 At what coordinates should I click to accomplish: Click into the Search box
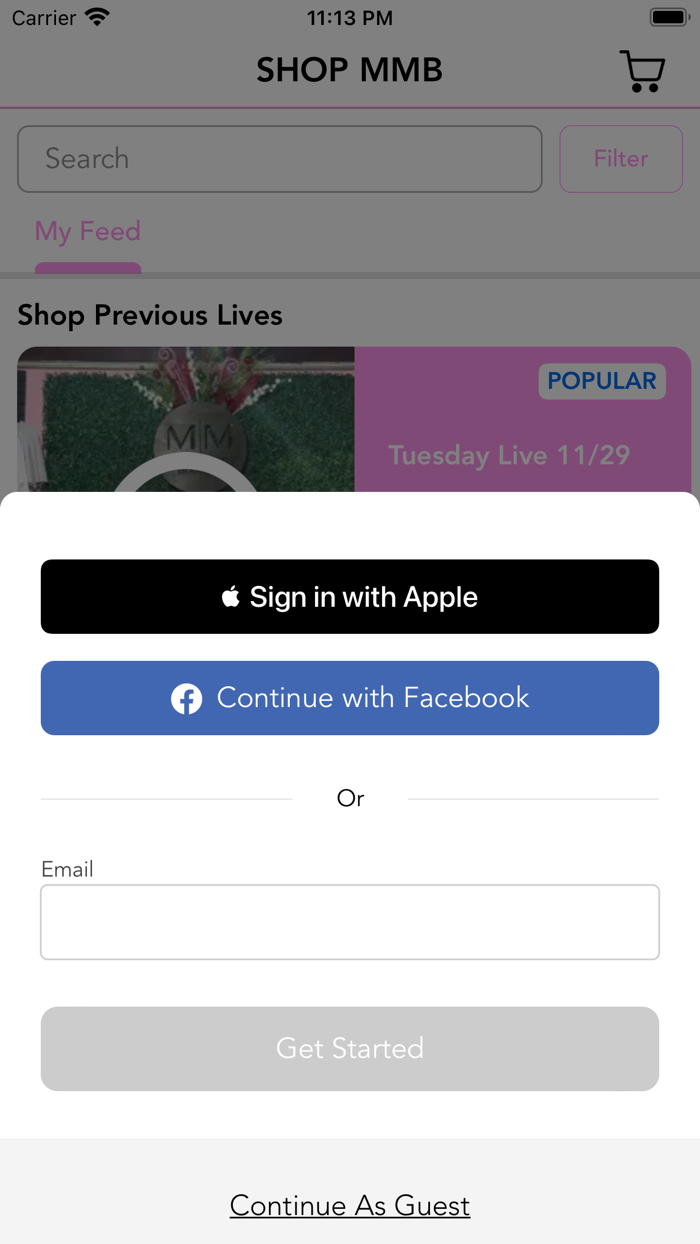point(280,159)
